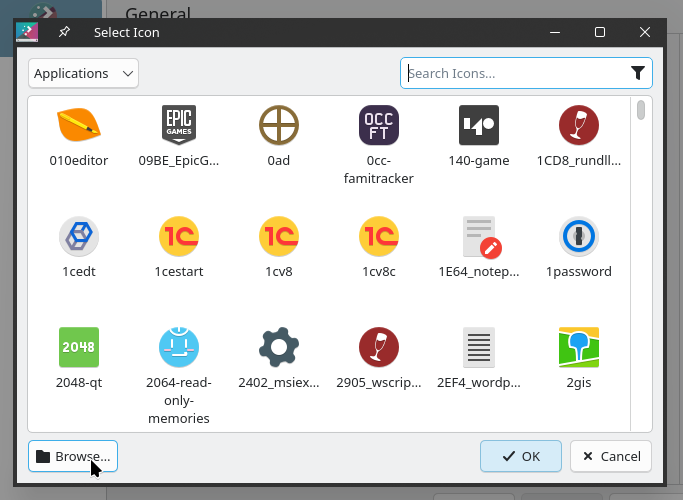The height and width of the screenshot is (500, 683).
Task: Select the 1password icon
Action: 579,236
